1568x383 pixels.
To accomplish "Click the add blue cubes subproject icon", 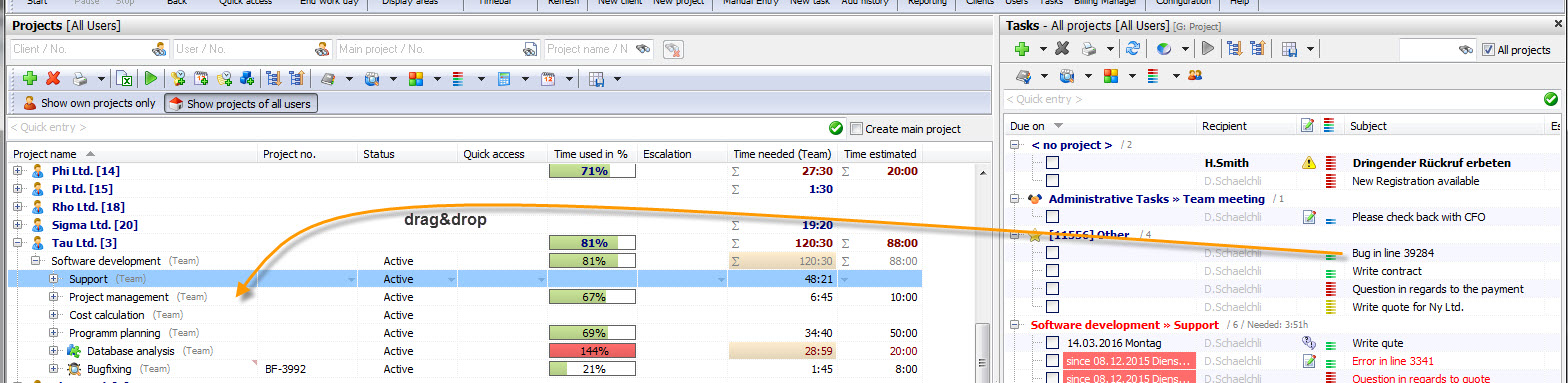I will point(247,78).
